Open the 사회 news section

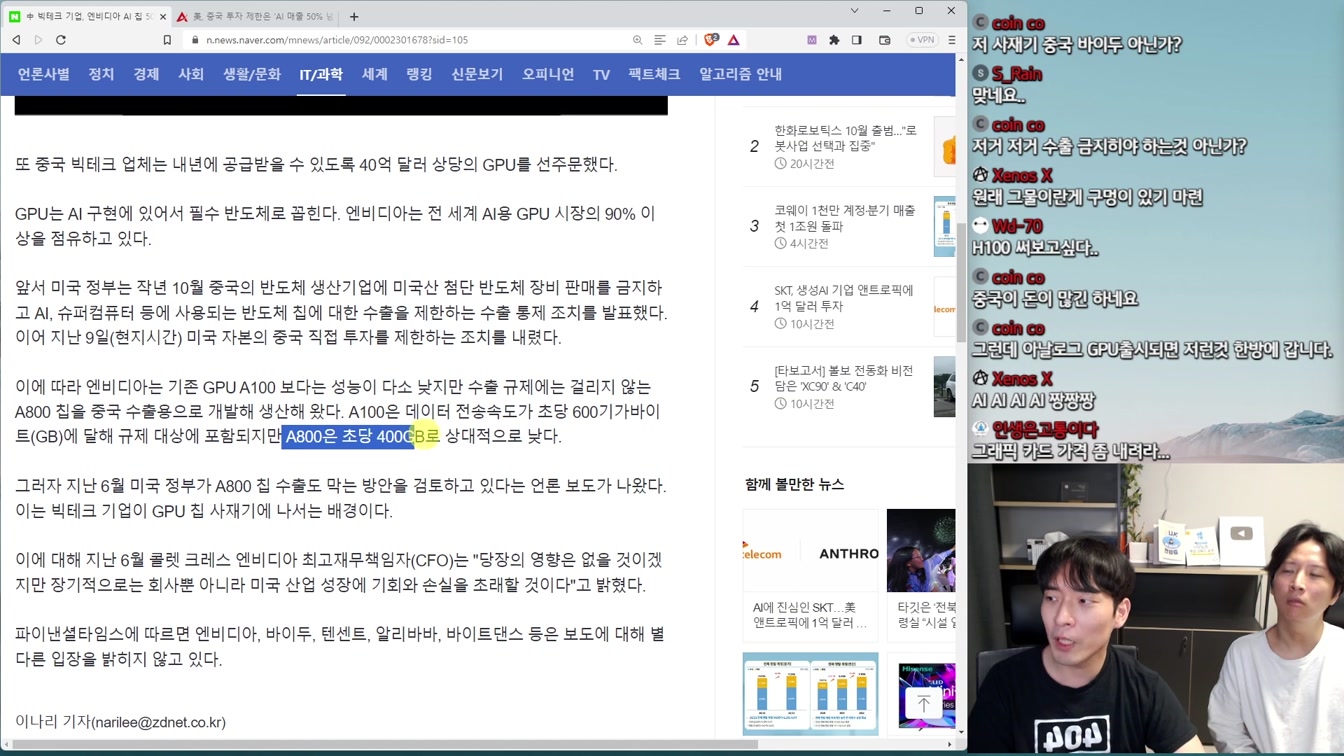tap(191, 74)
